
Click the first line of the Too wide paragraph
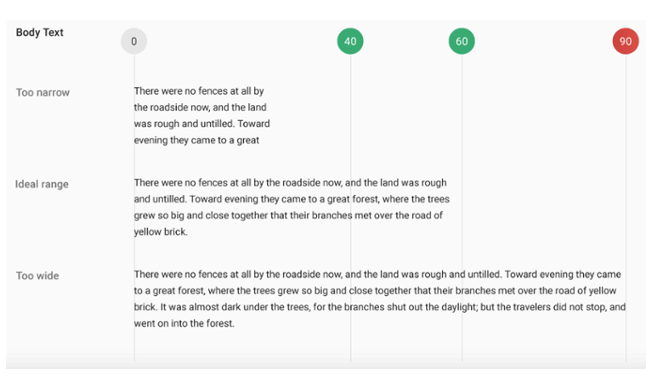[x=378, y=275]
